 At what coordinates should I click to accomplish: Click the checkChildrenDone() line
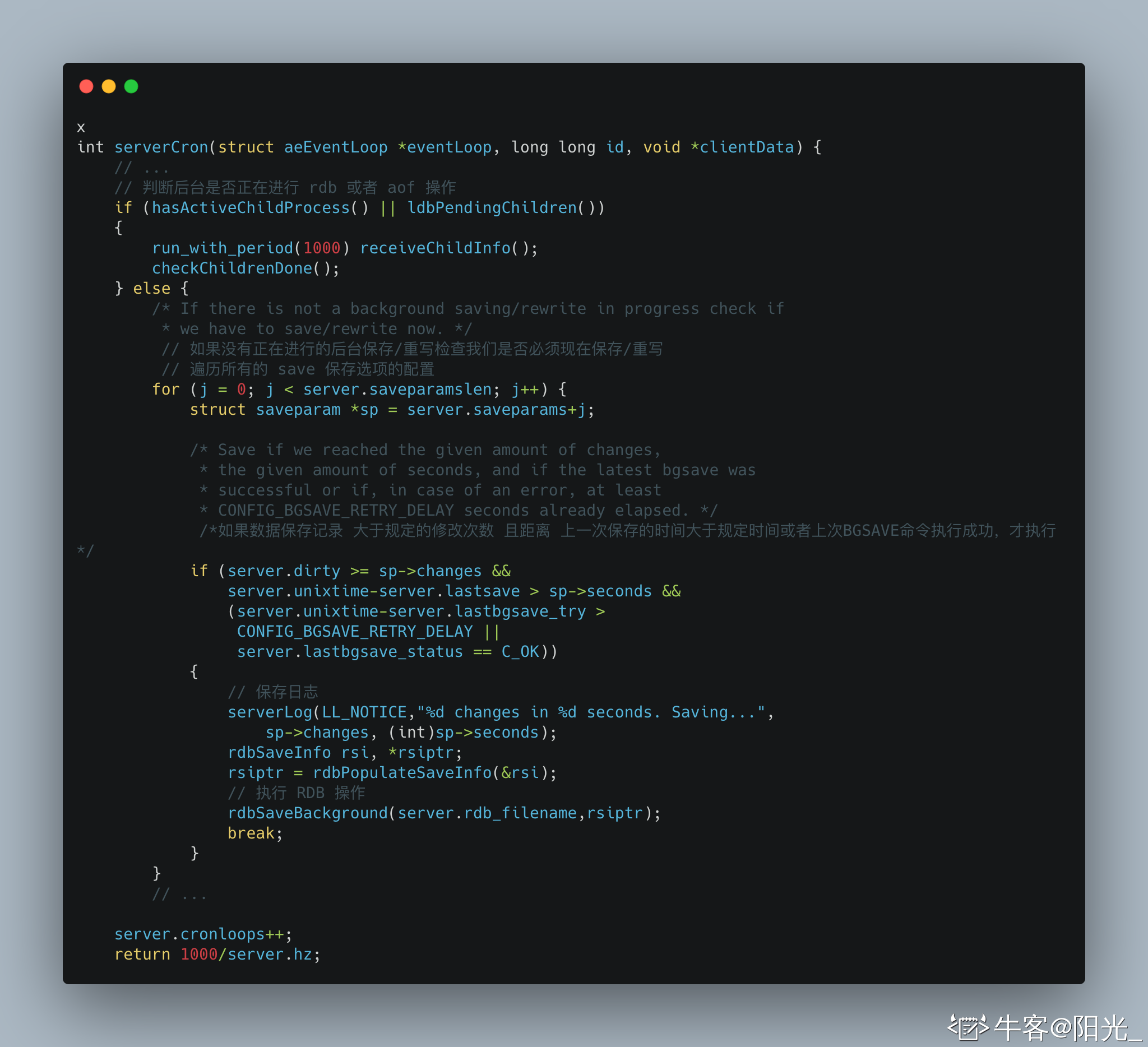[246, 268]
